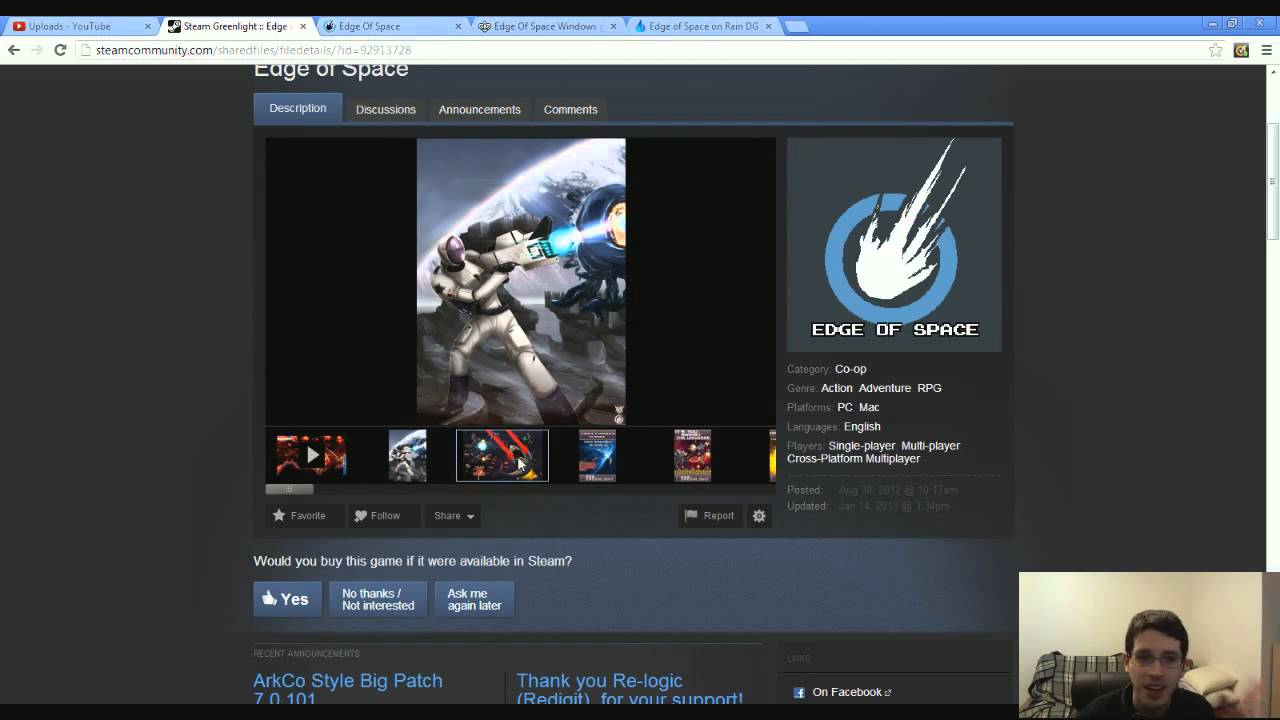This screenshot has width=1280, height=720.
Task: Open the Announcements tab
Action: pos(480,109)
